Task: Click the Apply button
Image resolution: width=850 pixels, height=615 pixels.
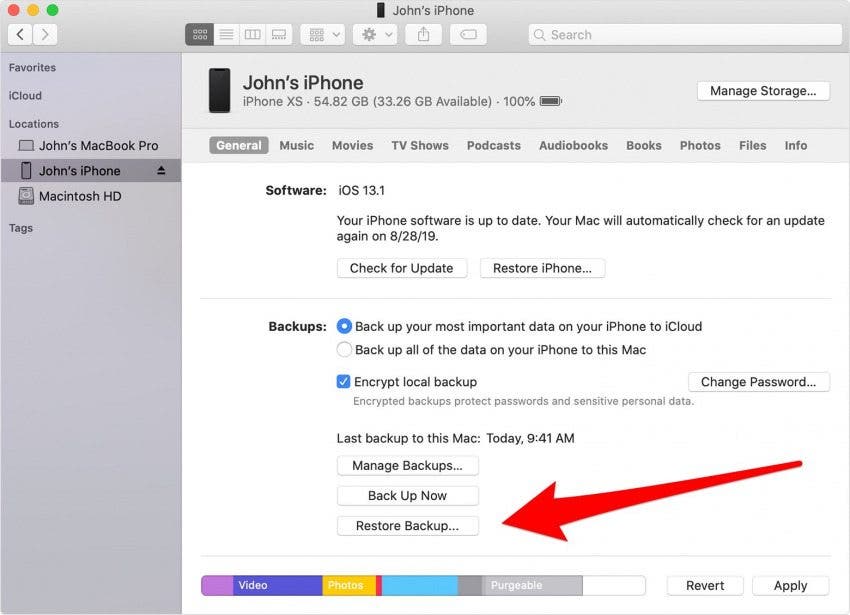Action: click(790, 586)
